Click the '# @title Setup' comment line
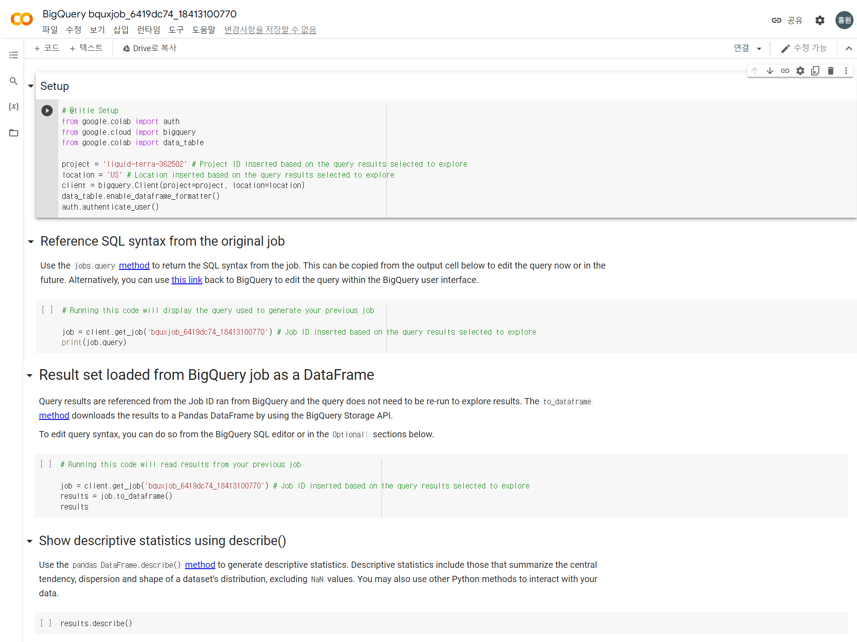Viewport: 857px width, 642px height. pos(90,110)
